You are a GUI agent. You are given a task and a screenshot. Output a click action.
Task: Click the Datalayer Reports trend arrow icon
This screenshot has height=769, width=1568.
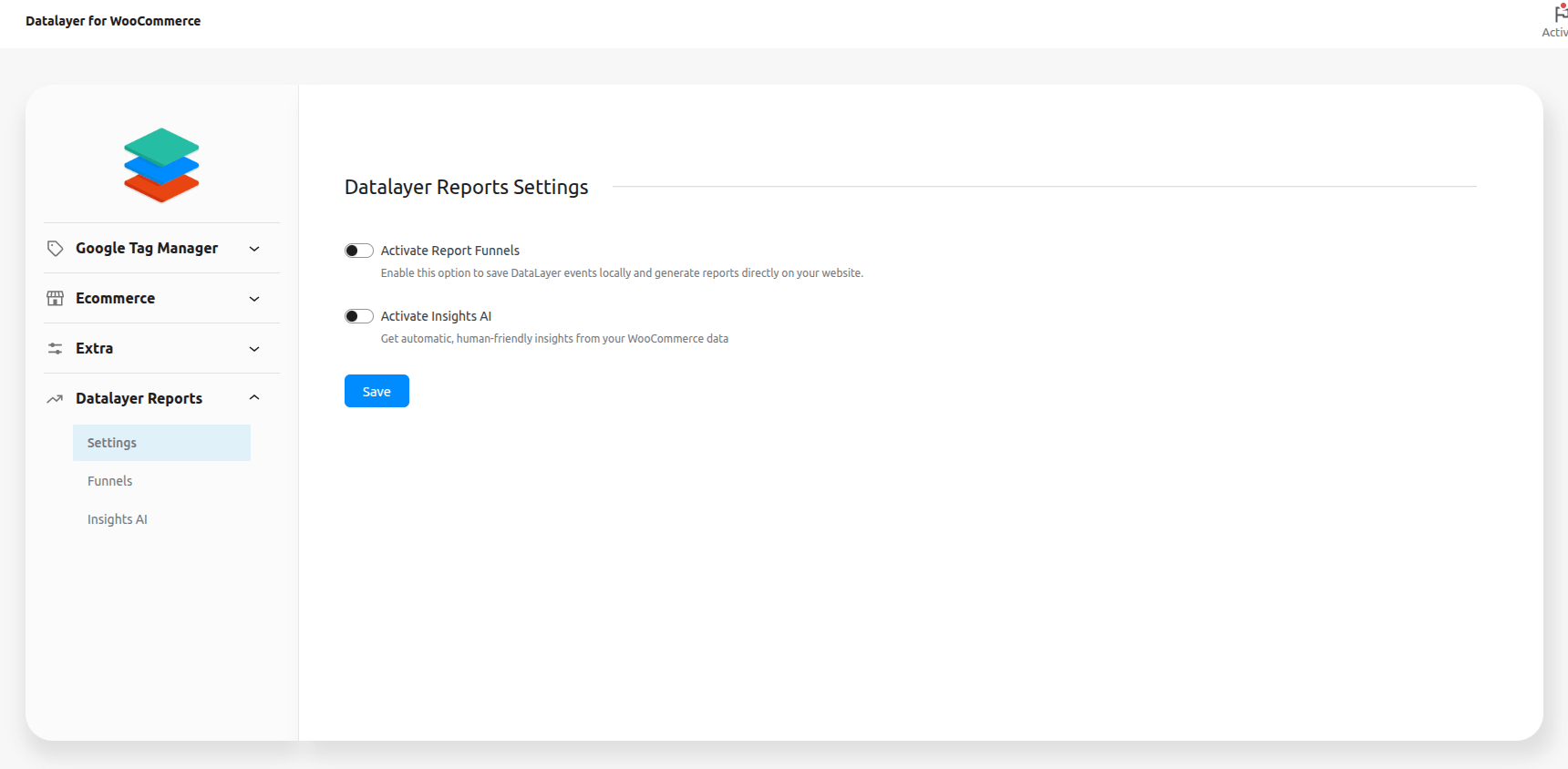pos(55,399)
